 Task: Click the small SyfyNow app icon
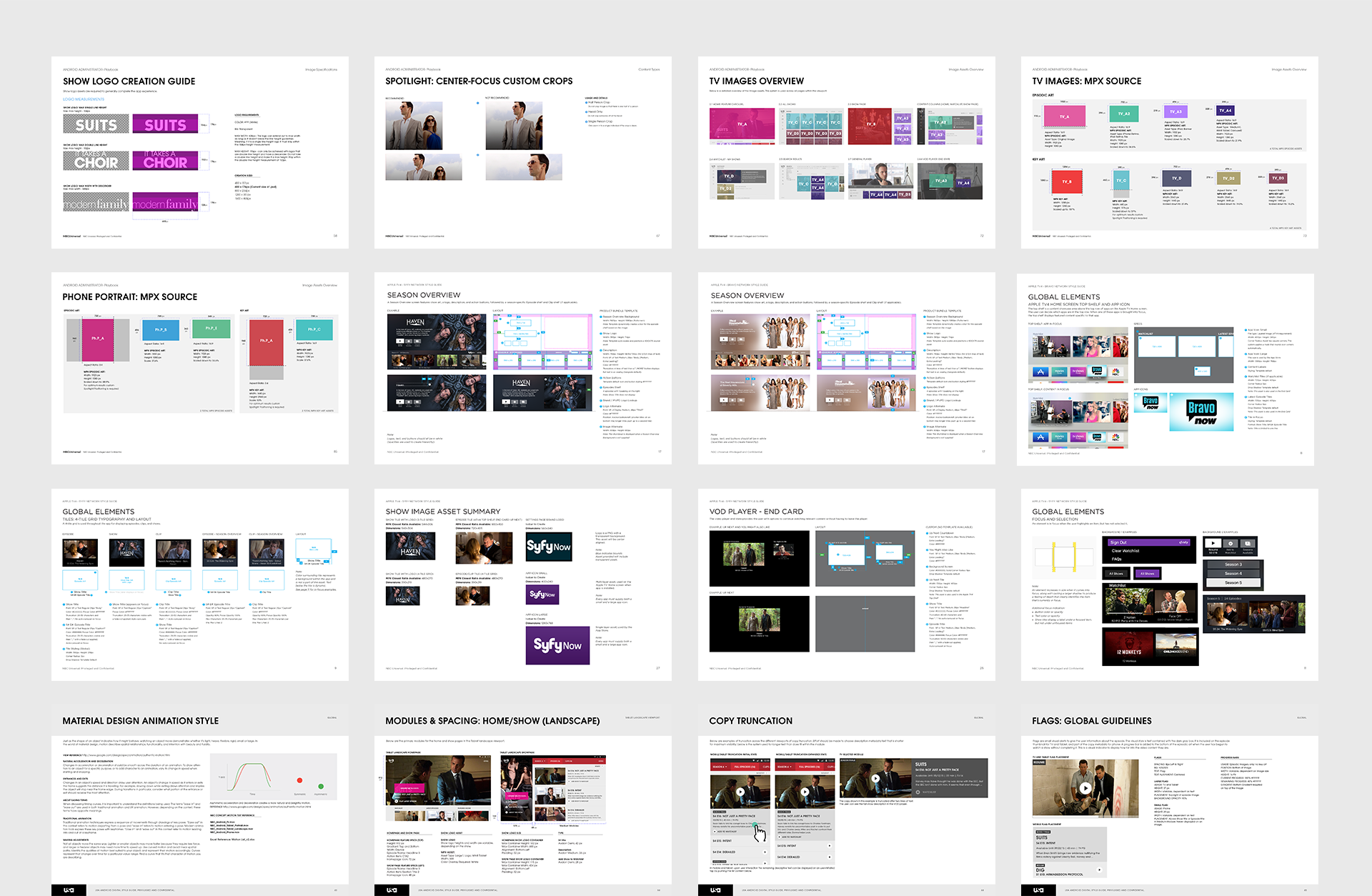click(x=542, y=594)
